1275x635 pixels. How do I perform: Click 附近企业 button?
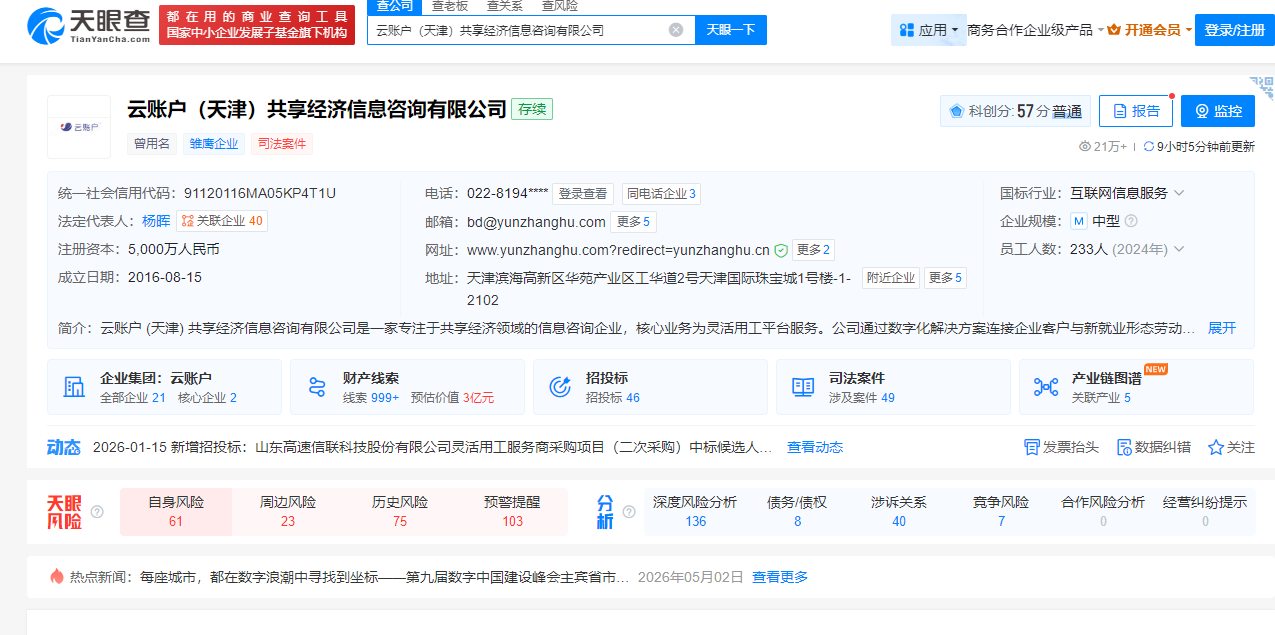pyautogui.click(x=890, y=278)
